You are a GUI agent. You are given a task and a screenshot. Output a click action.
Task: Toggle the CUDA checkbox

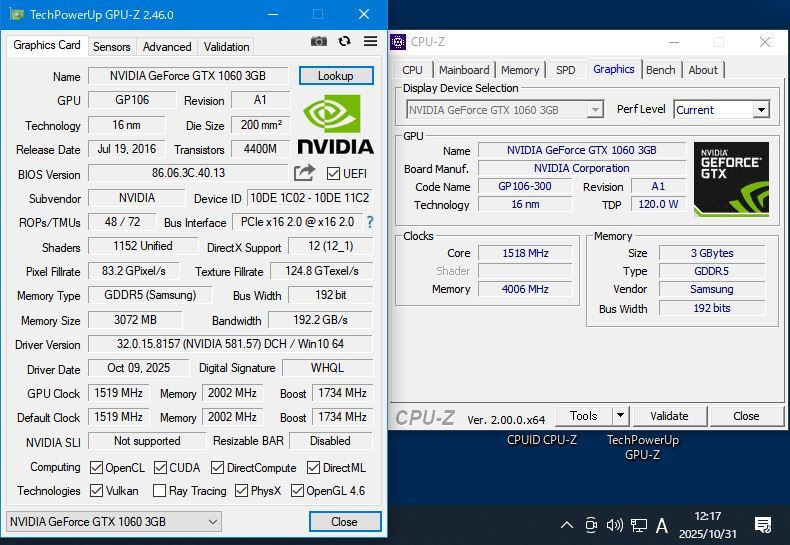coord(160,467)
